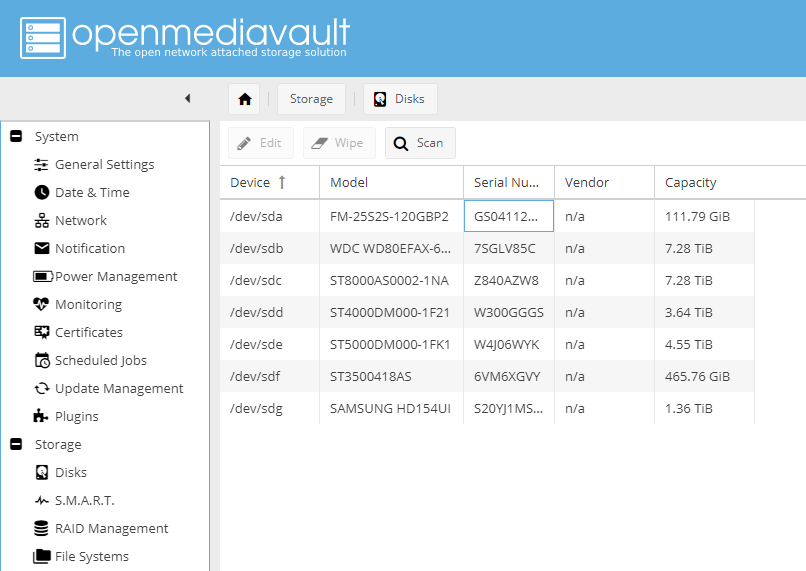Select the /dev/sdb disk row
The width and height of the screenshot is (806, 571).
487,248
